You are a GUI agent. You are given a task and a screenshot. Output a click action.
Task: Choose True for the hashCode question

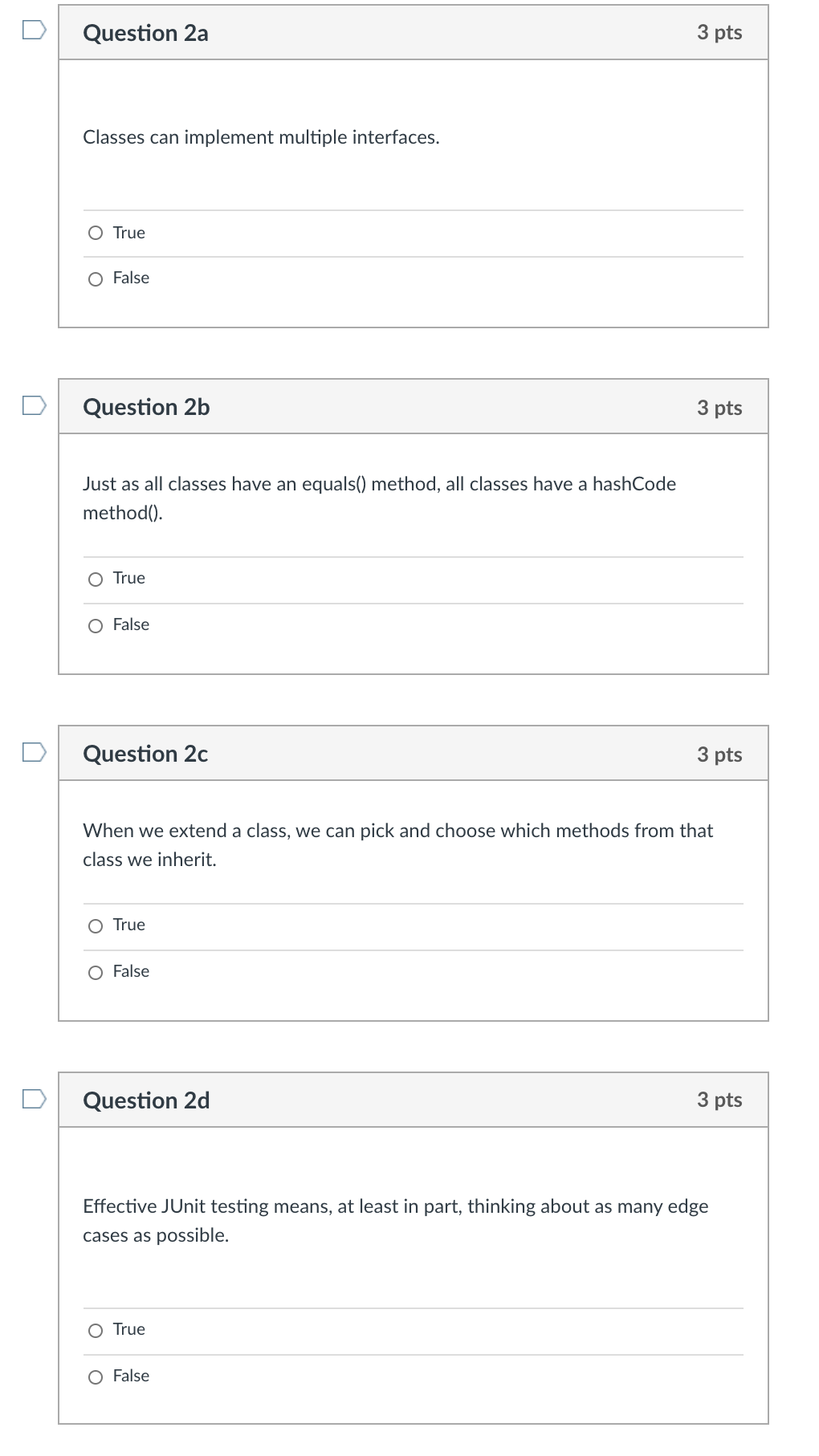[96, 580]
